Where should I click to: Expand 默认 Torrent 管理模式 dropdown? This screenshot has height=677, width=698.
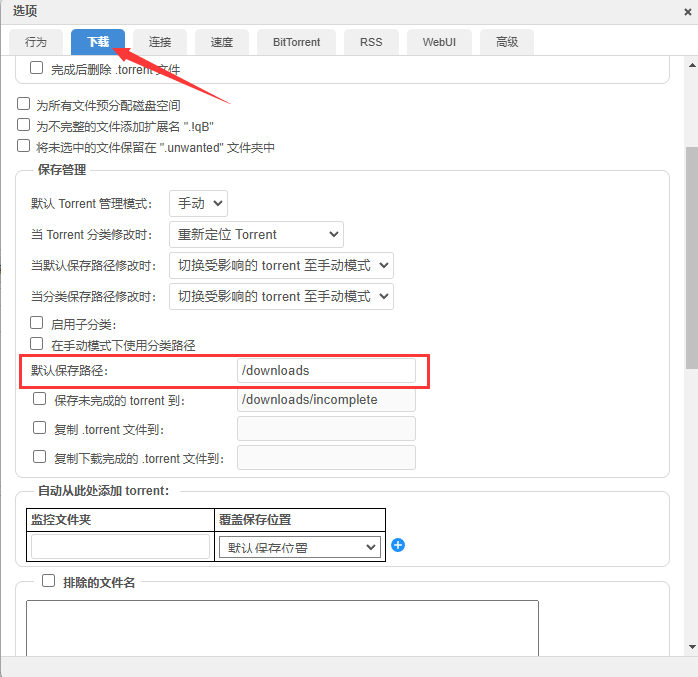tap(198, 203)
